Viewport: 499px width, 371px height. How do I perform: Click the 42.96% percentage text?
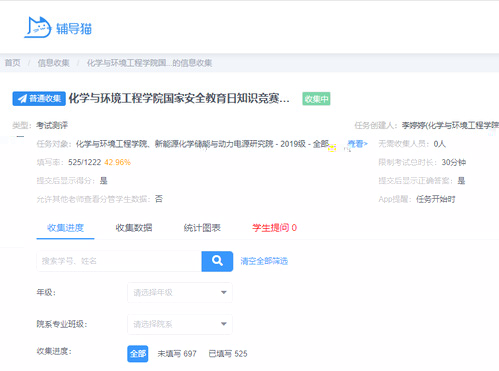pos(117,162)
